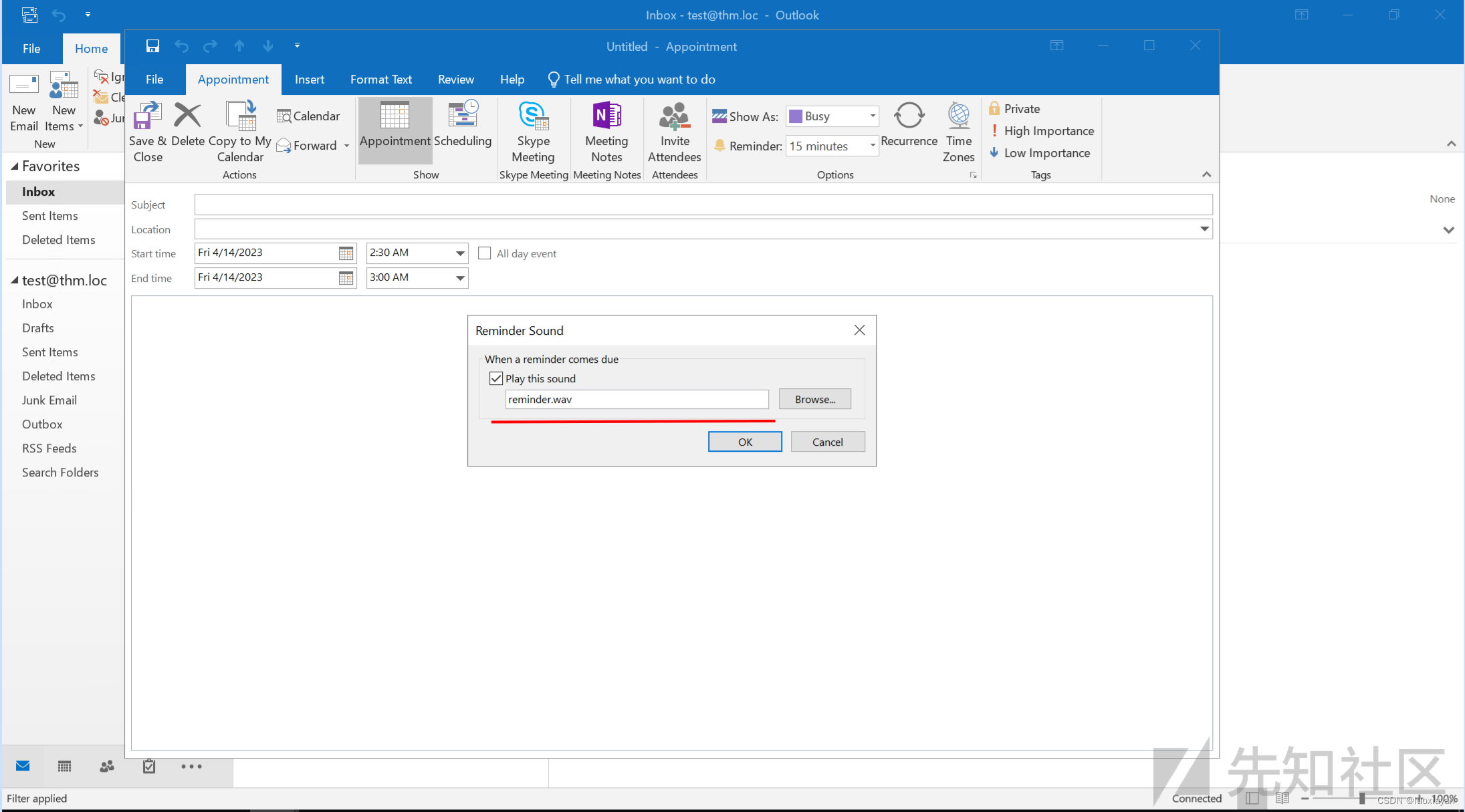Viewport: 1465px width, 812px height.
Task: Open Skype Meeting icon
Action: pyautogui.click(x=533, y=116)
